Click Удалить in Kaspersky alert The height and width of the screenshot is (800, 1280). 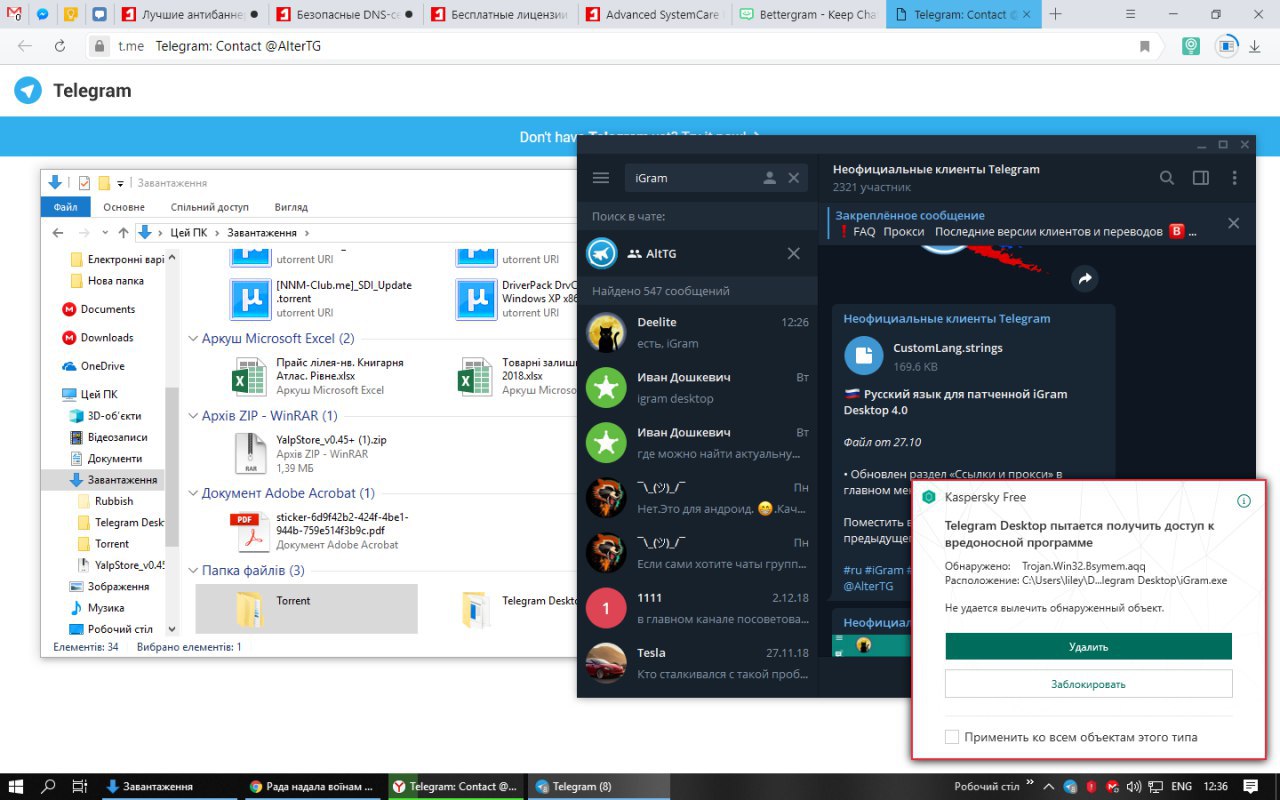1088,647
